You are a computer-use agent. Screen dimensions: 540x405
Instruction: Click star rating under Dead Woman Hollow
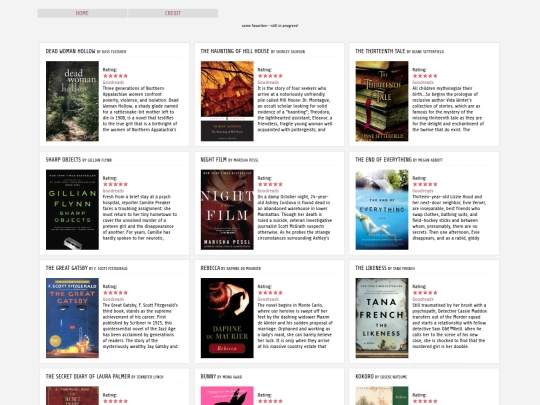coord(115,76)
